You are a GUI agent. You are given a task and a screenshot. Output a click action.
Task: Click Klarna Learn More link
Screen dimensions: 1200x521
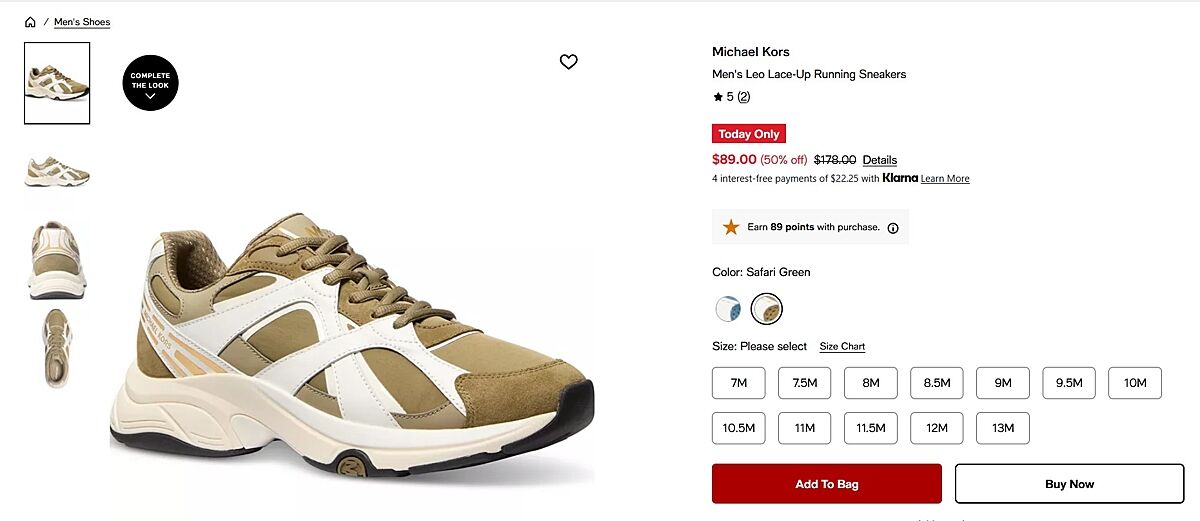[945, 179]
